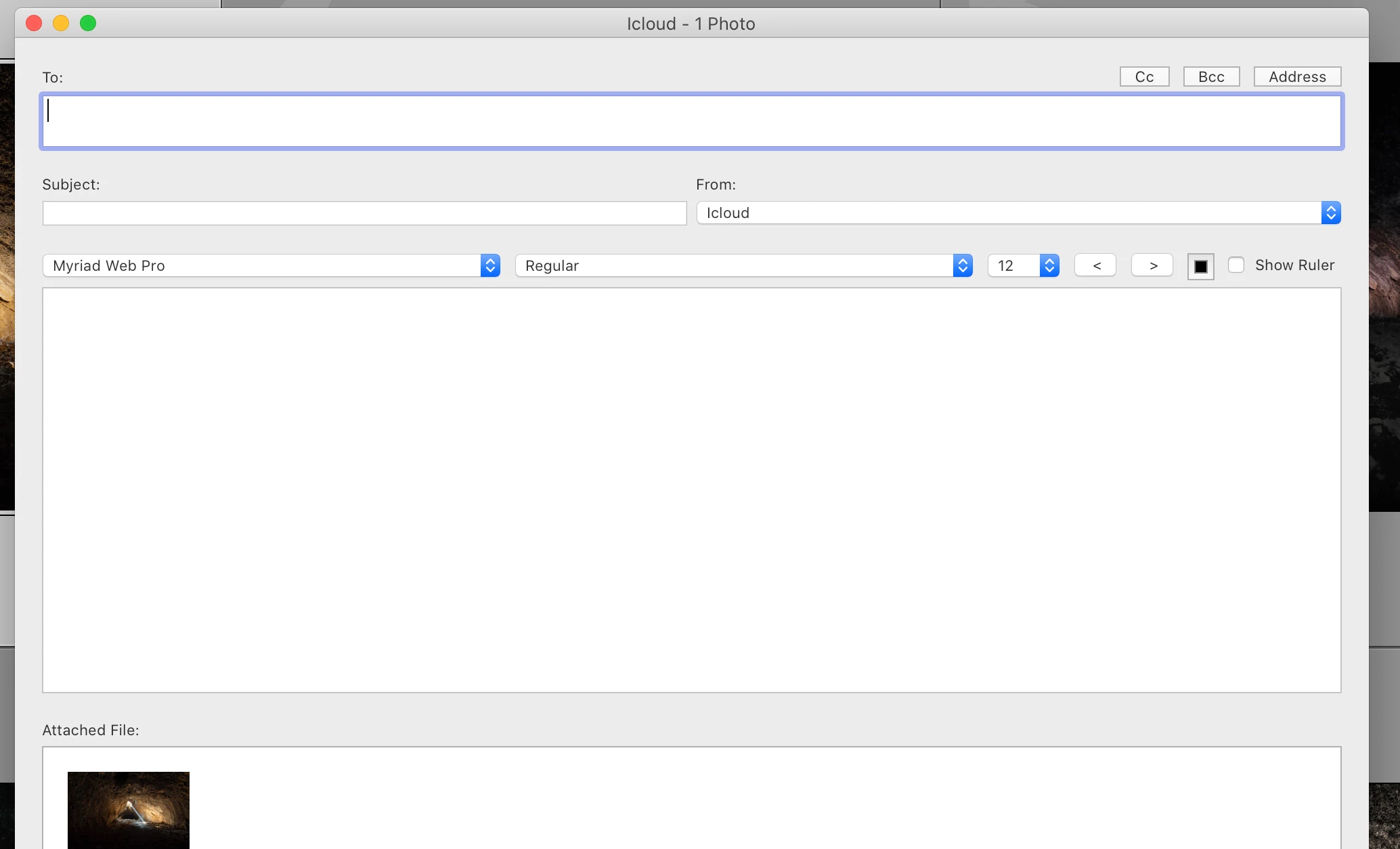The height and width of the screenshot is (849, 1400).
Task: Open the Address book button
Action: click(x=1296, y=77)
